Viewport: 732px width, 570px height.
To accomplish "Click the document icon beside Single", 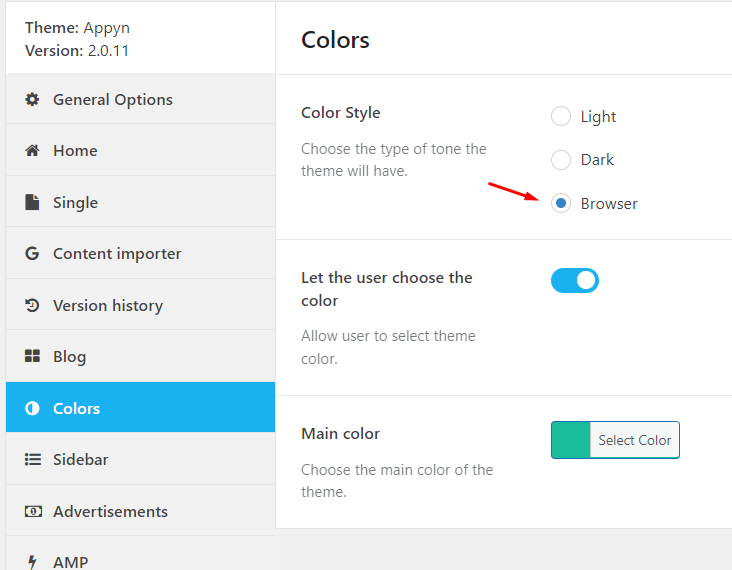I will click(x=32, y=202).
